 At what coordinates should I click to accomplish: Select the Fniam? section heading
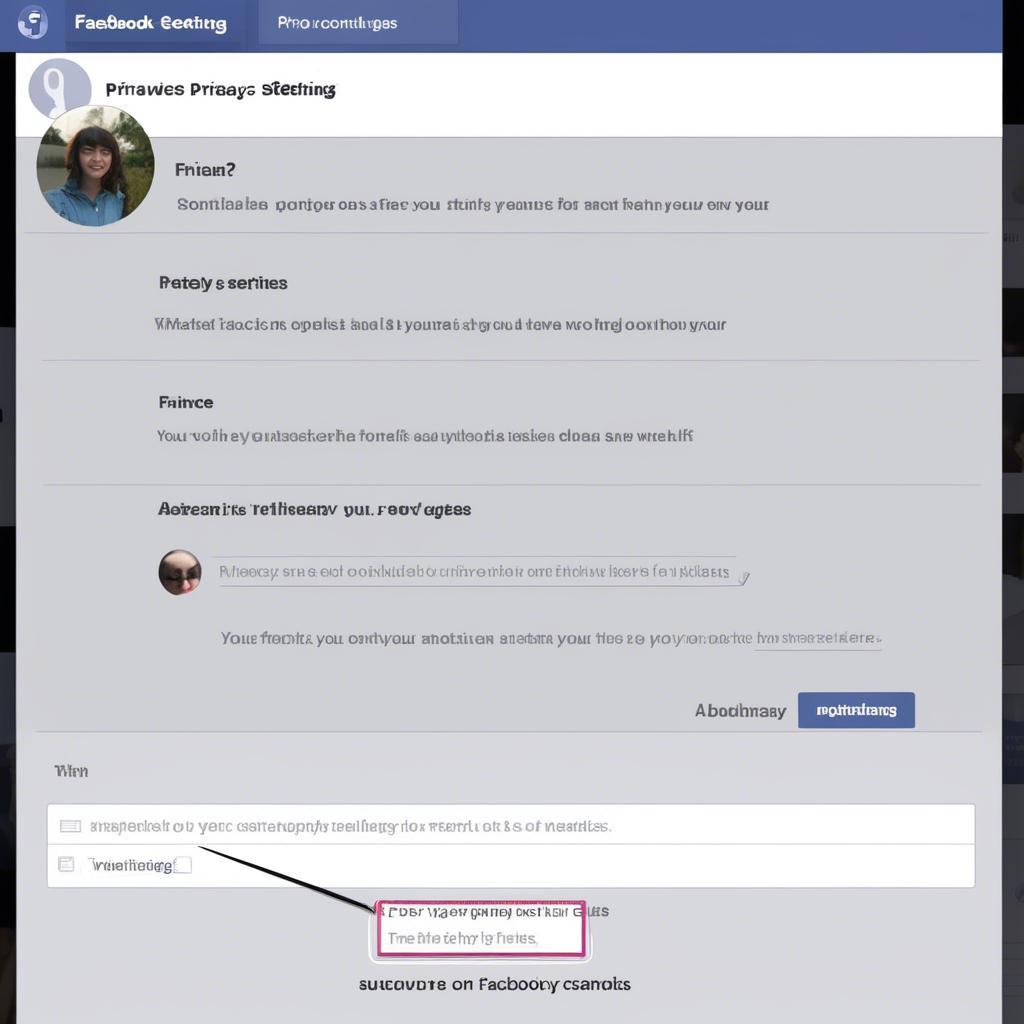pos(205,170)
